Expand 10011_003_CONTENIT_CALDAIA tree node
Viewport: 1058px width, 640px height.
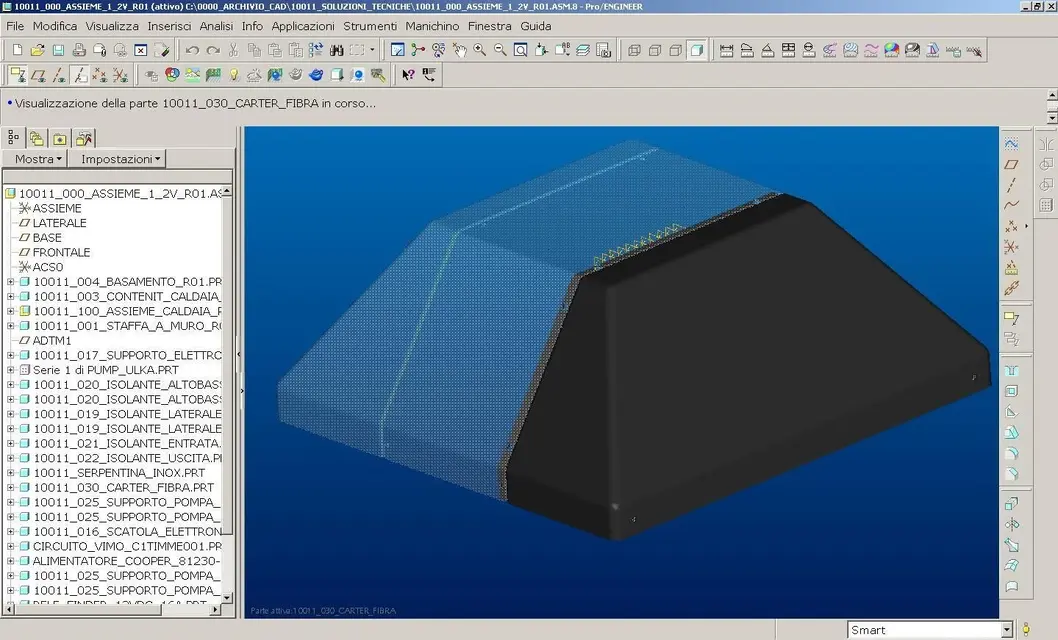click(11, 297)
